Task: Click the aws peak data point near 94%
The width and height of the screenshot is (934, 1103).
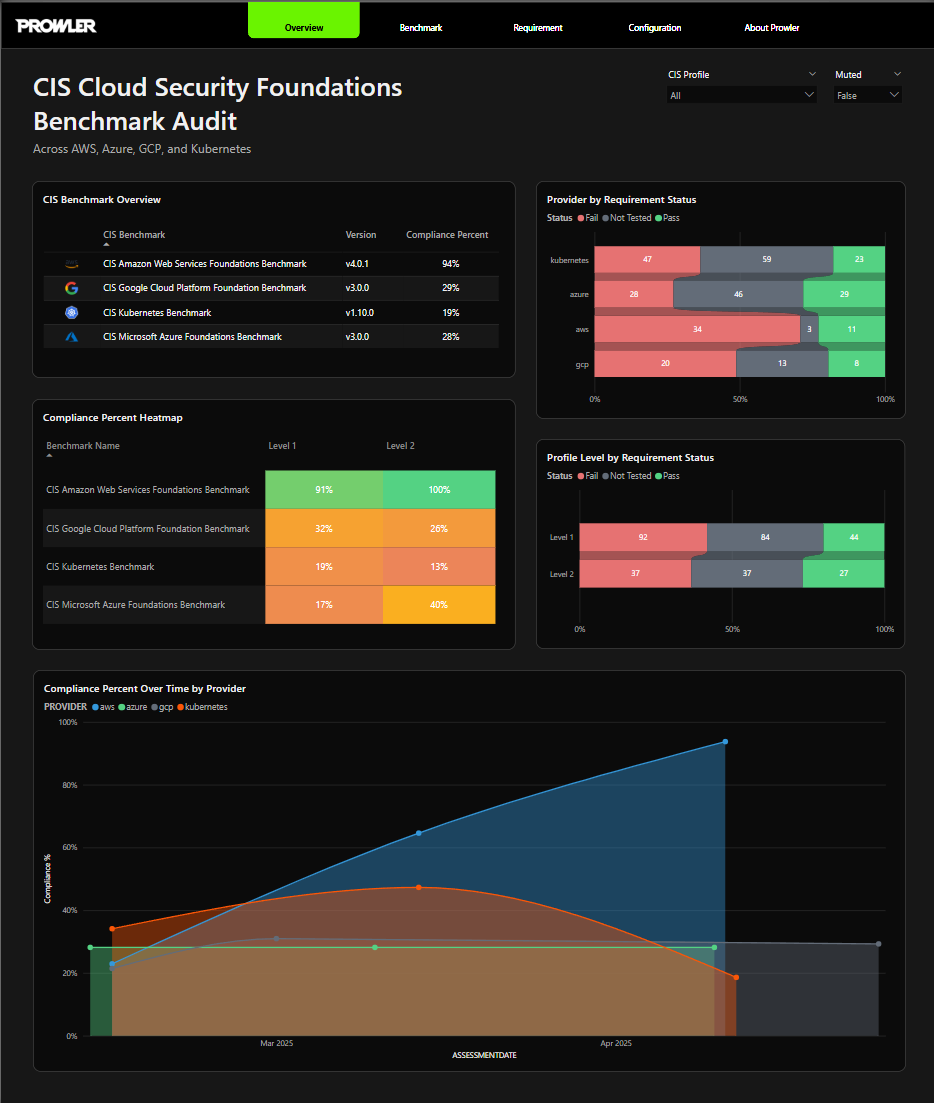Action: pos(725,742)
